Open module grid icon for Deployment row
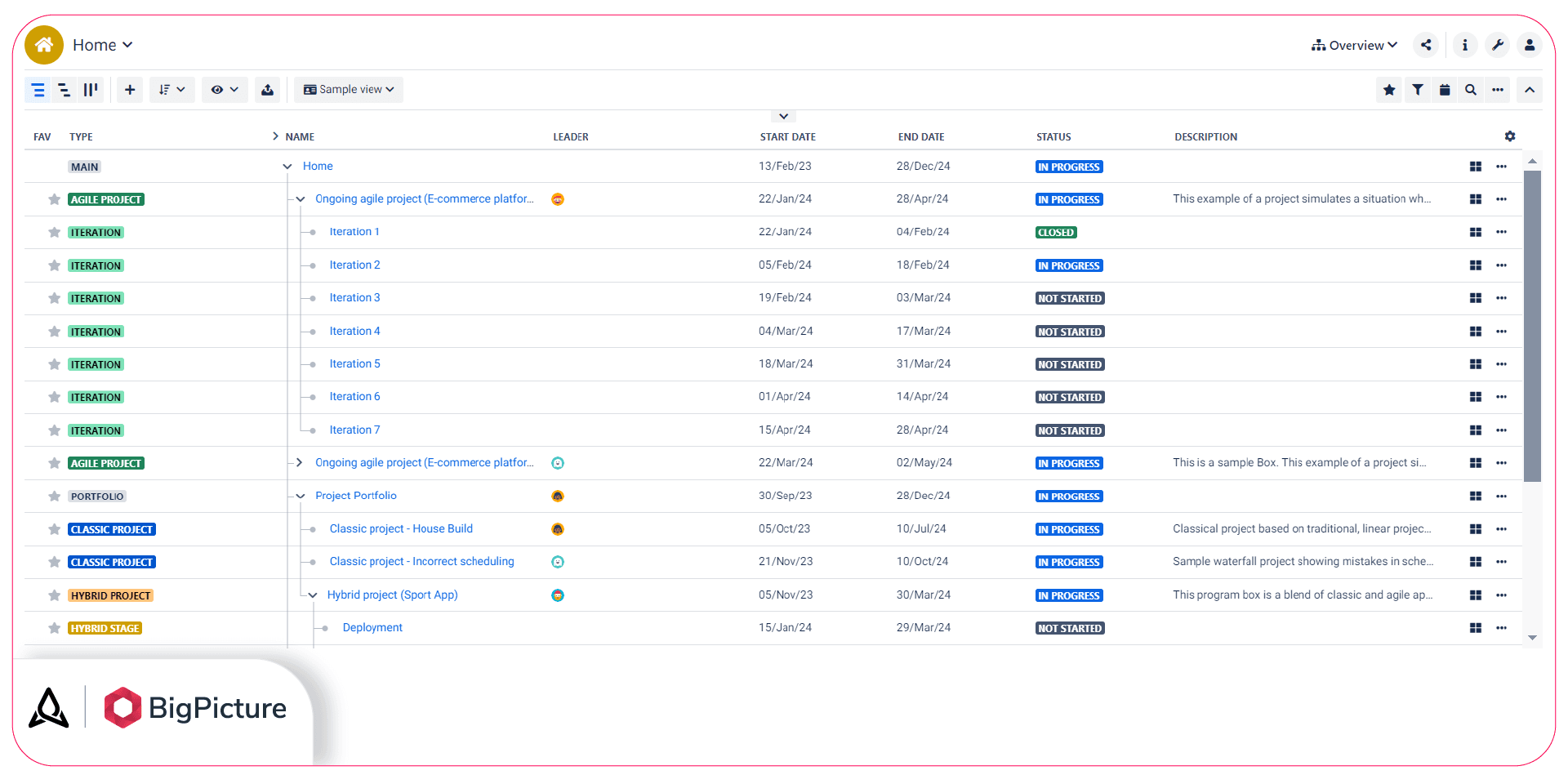Screen dimensions: 1568x784 point(1476,628)
